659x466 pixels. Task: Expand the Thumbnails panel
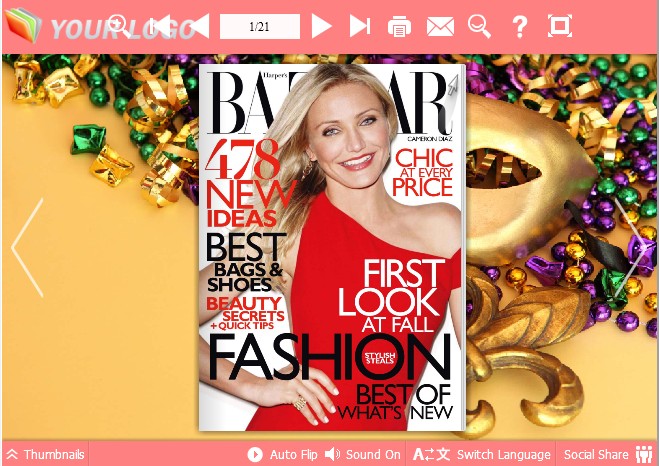(x=45, y=454)
